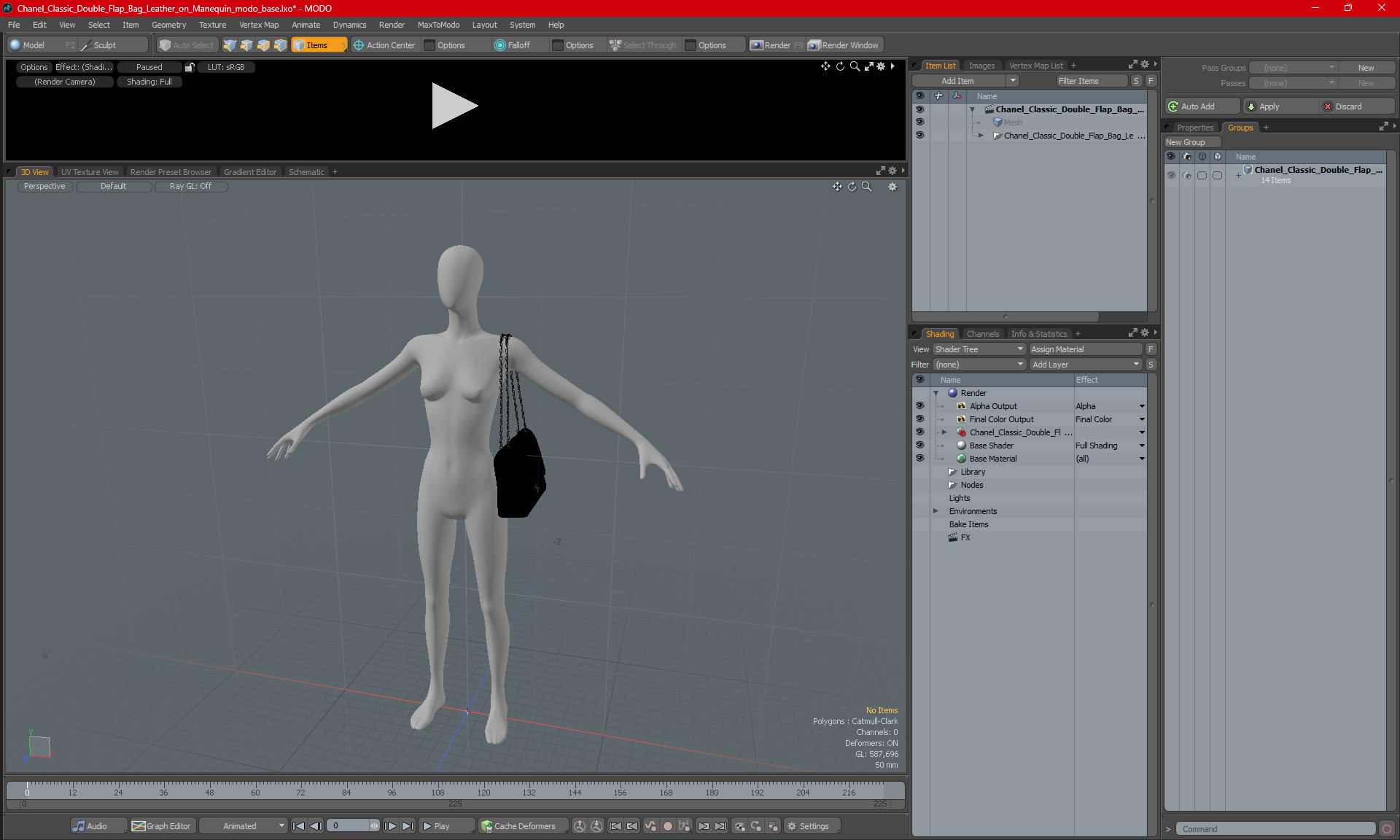Toggle visibility eye of Base Material
The width and height of the screenshot is (1400, 840).
919,459
